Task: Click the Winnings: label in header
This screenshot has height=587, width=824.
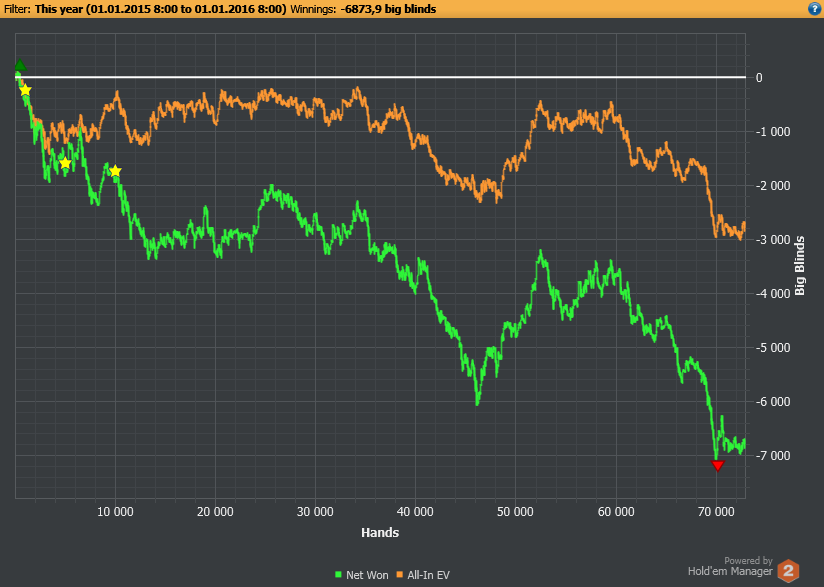Action: click(x=313, y=9)
